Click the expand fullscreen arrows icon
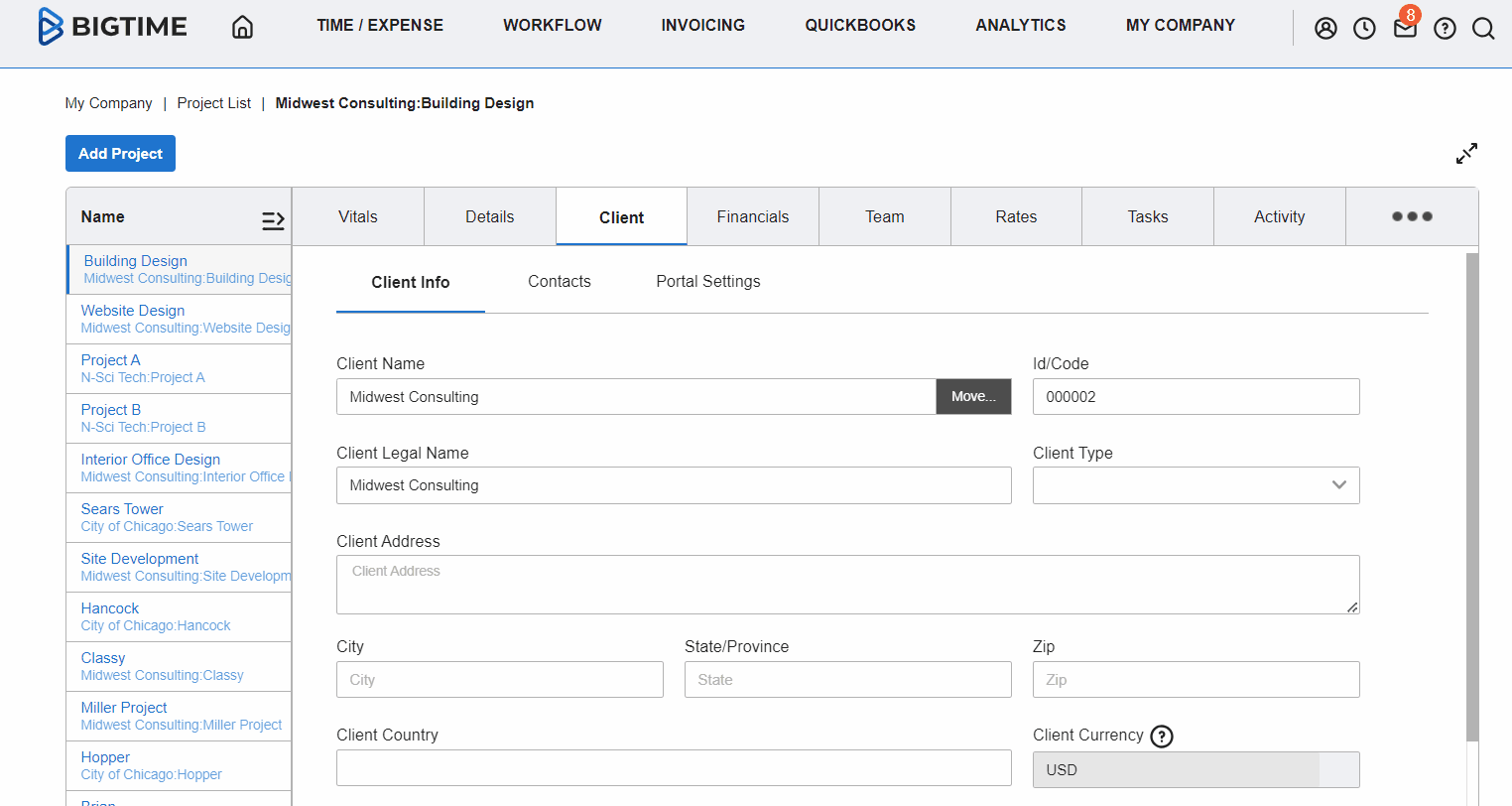This screenshot has width=1512, height=806. (1466, 153)
